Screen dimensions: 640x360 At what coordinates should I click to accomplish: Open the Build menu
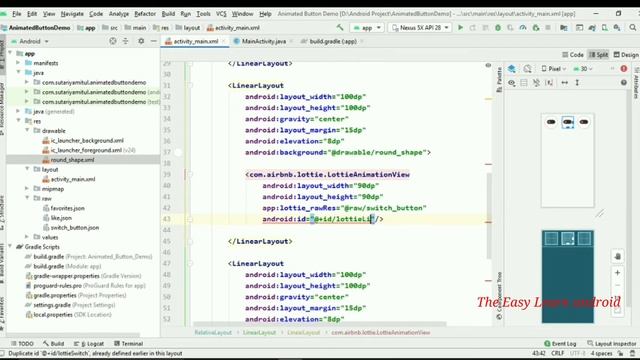click(x=168, y=13)
